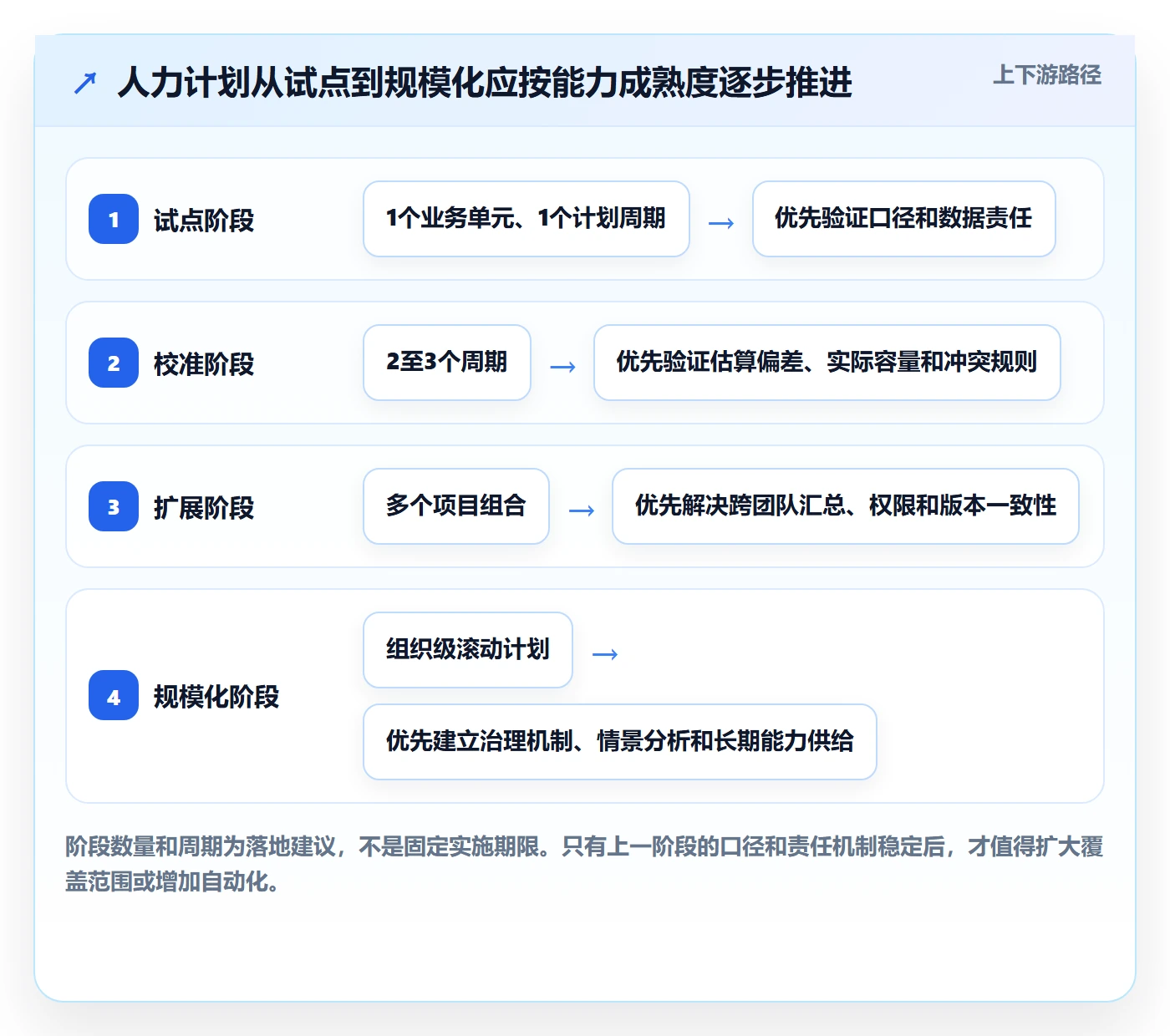1170x1036 pixels.
Task: Click the footnote starting with 阶段数量和周期为落地建议
Action: coord(584,864)
